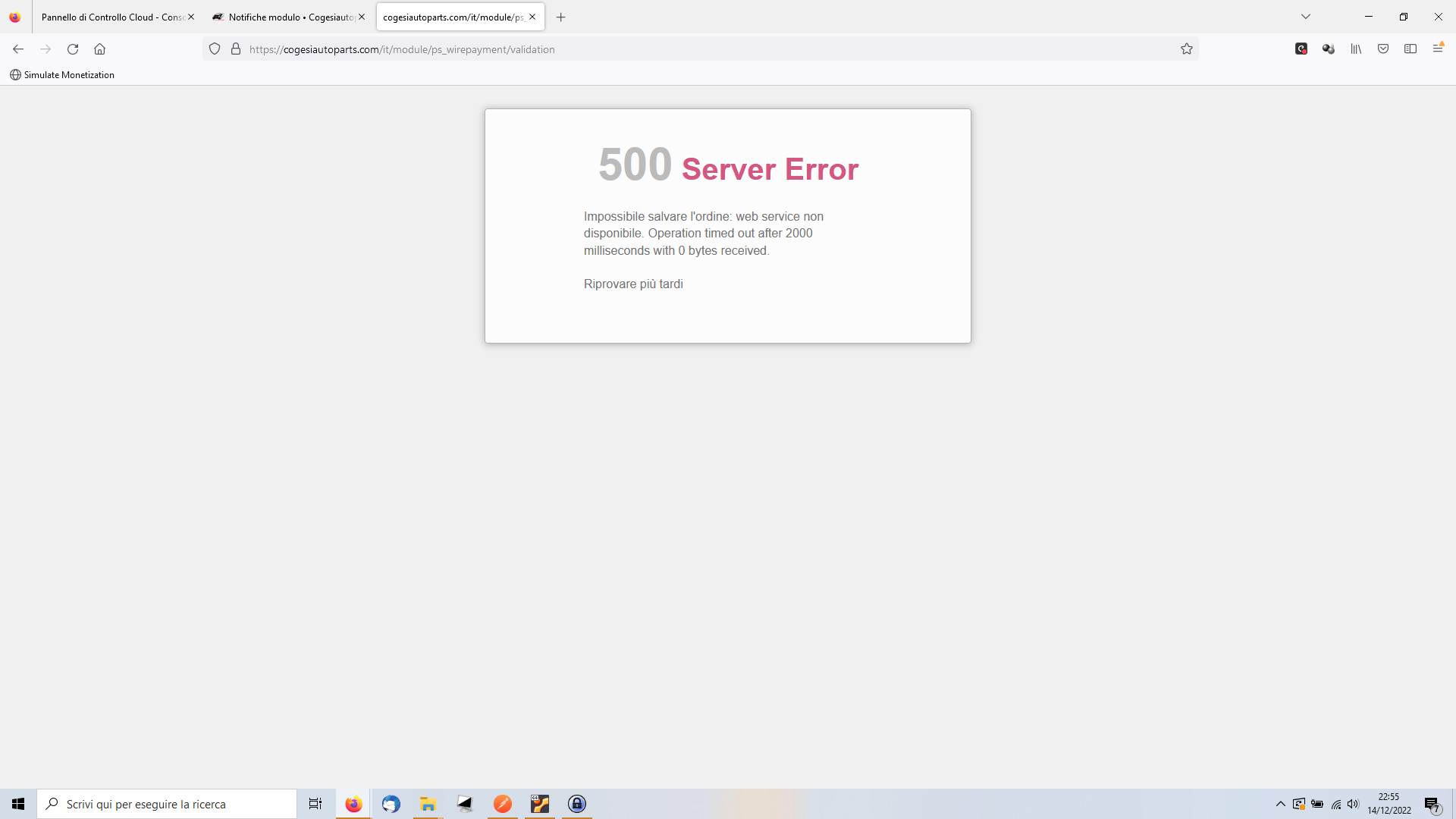This screenshot has width=1456, height=819.
Task: Click the Simulate Monetization bookmark
Action: [x=62, y=75]
